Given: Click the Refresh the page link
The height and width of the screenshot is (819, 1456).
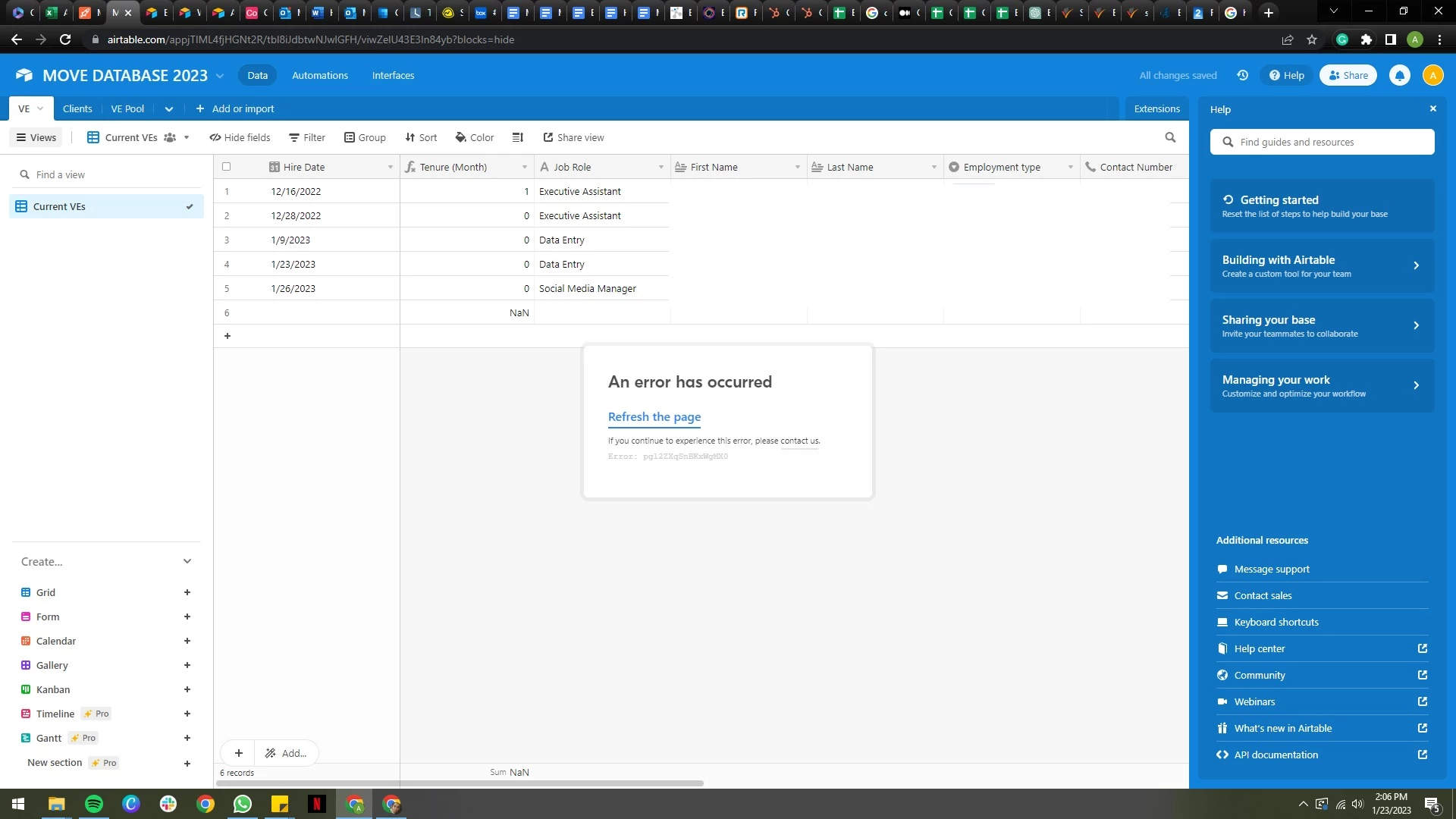Looking at the screenshot, I should [x=654, y=416].
